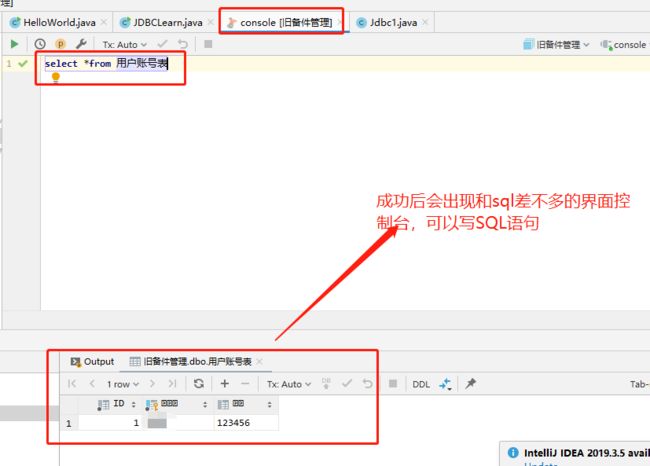
Task: Go to next page of results
Action: tap(152, 384)
